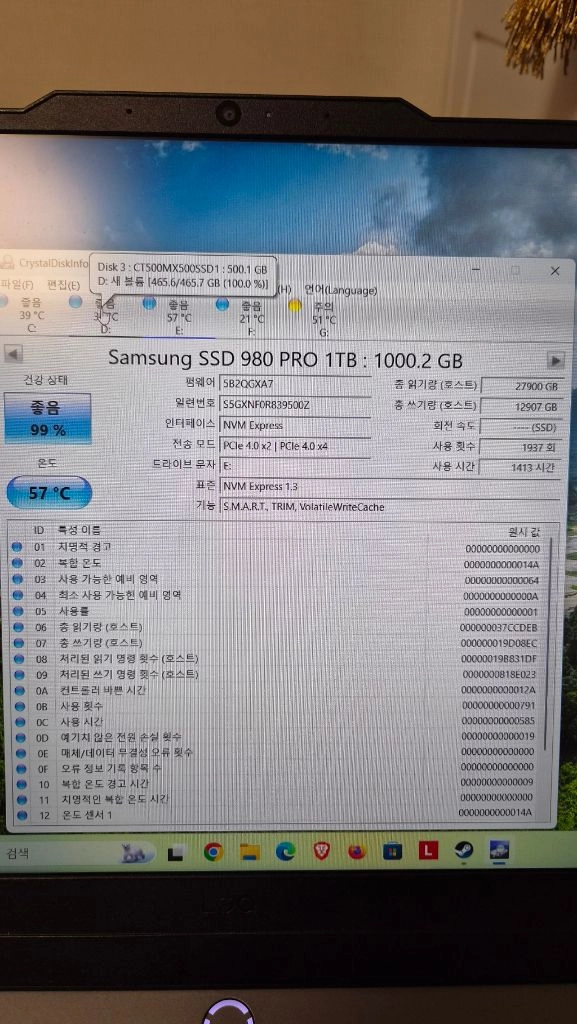Click the NVM Express interface field
577x1024 pixels.
(295, 425)
